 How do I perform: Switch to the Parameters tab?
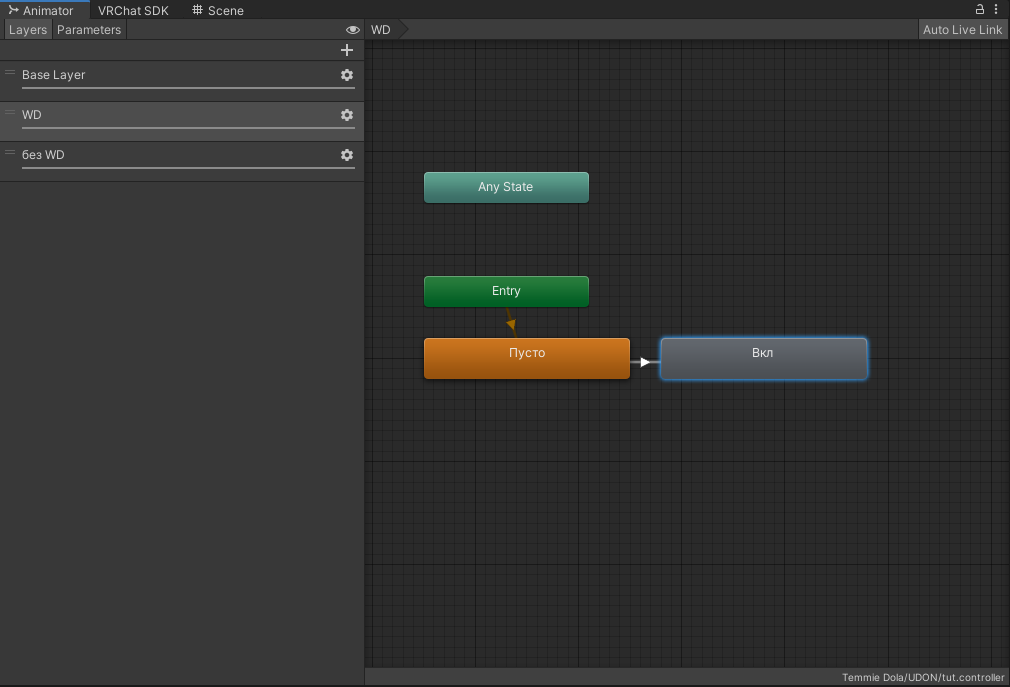[x=89, y=30]
